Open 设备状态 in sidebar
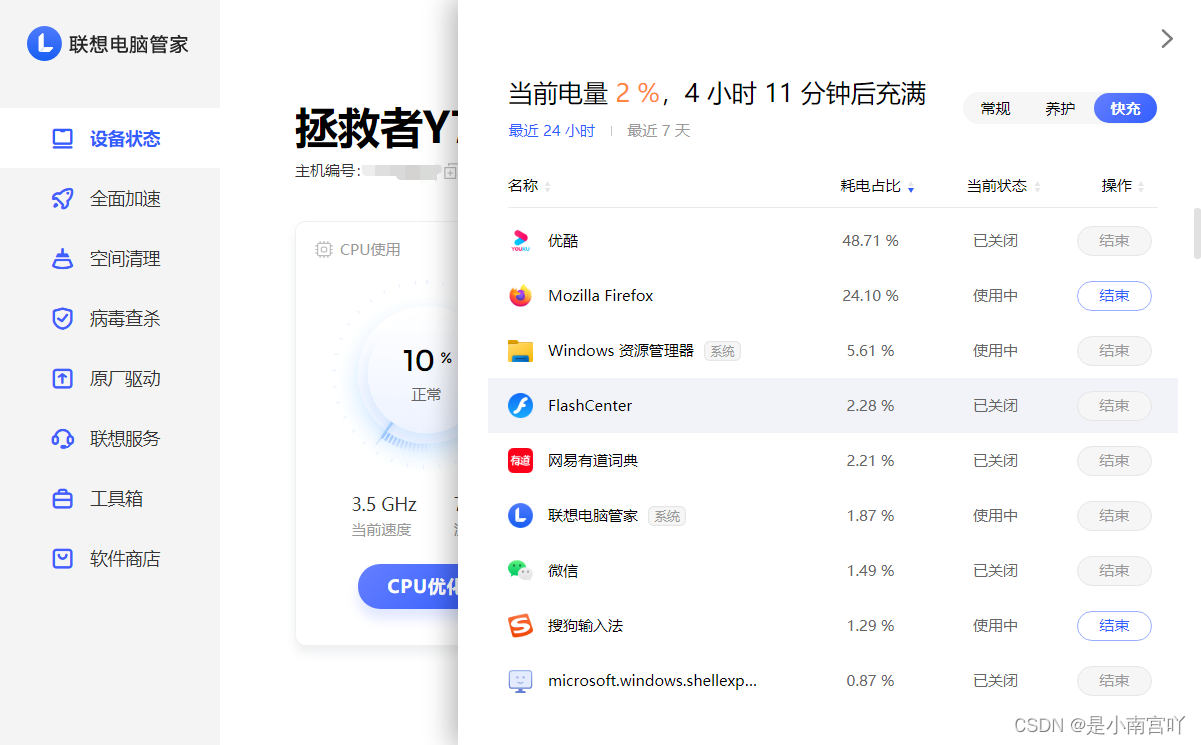Image resolution: width=1201 pixels, height=745 pixels. tap(110, 138)
